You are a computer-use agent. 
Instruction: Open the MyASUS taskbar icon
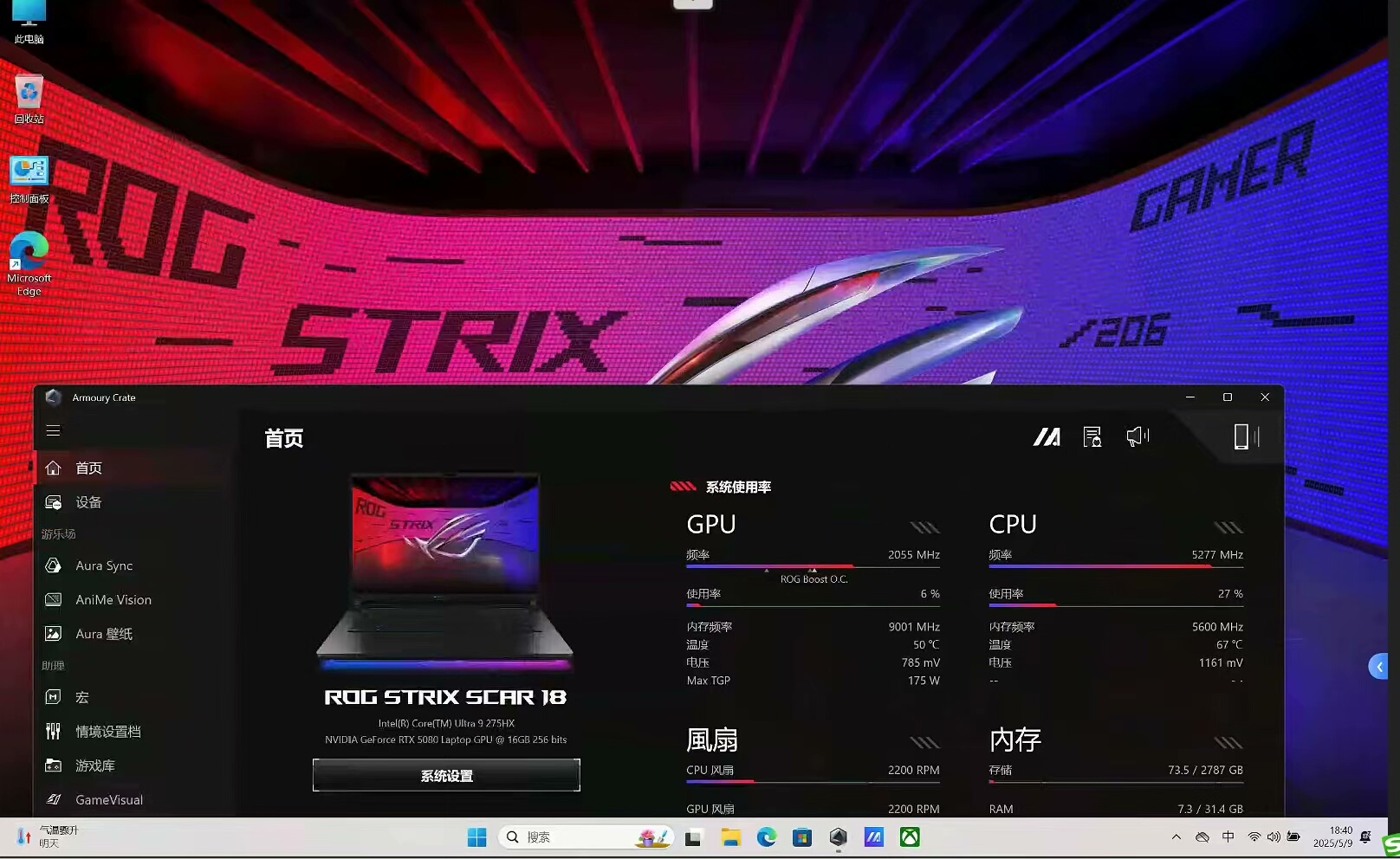tap(874, 837)
